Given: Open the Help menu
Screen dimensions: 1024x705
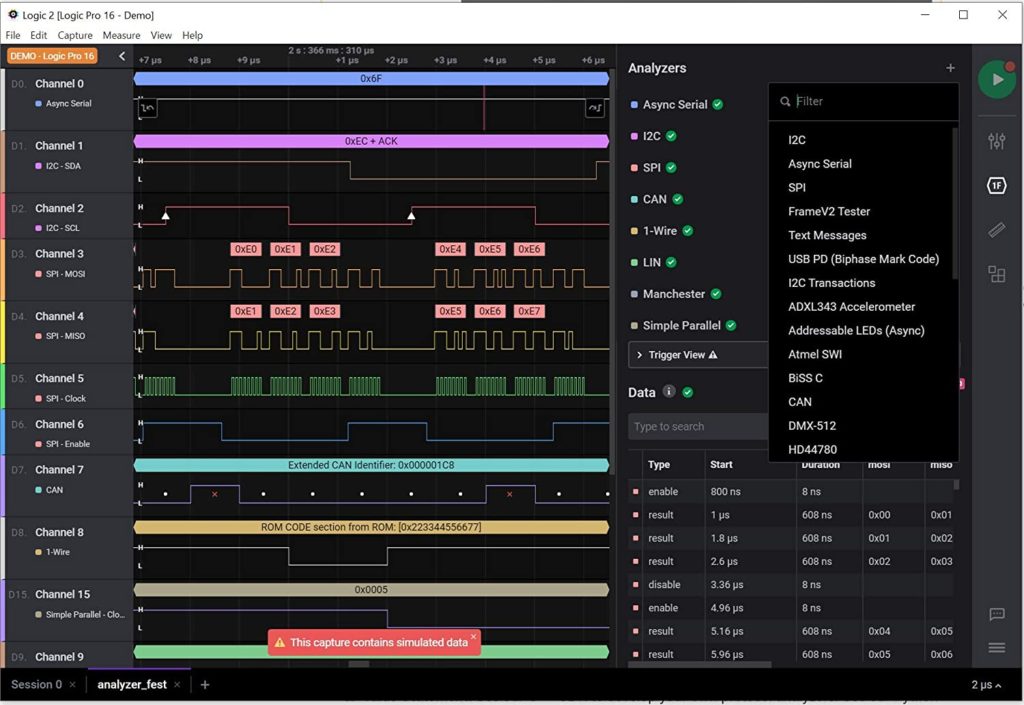Looking at the screenshot, I should (x=192, y=35).
